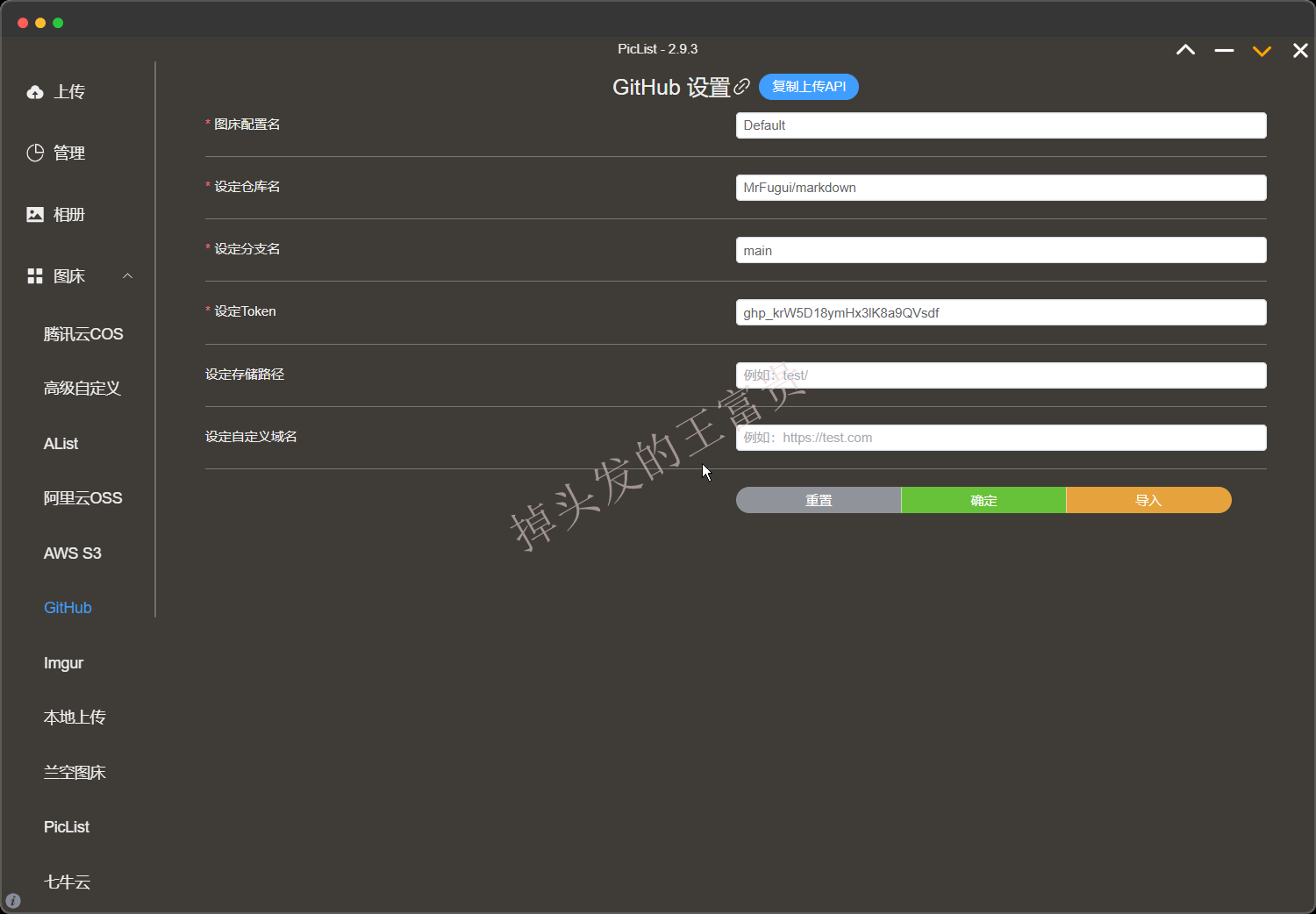Select 七牛云 image host

68,882
